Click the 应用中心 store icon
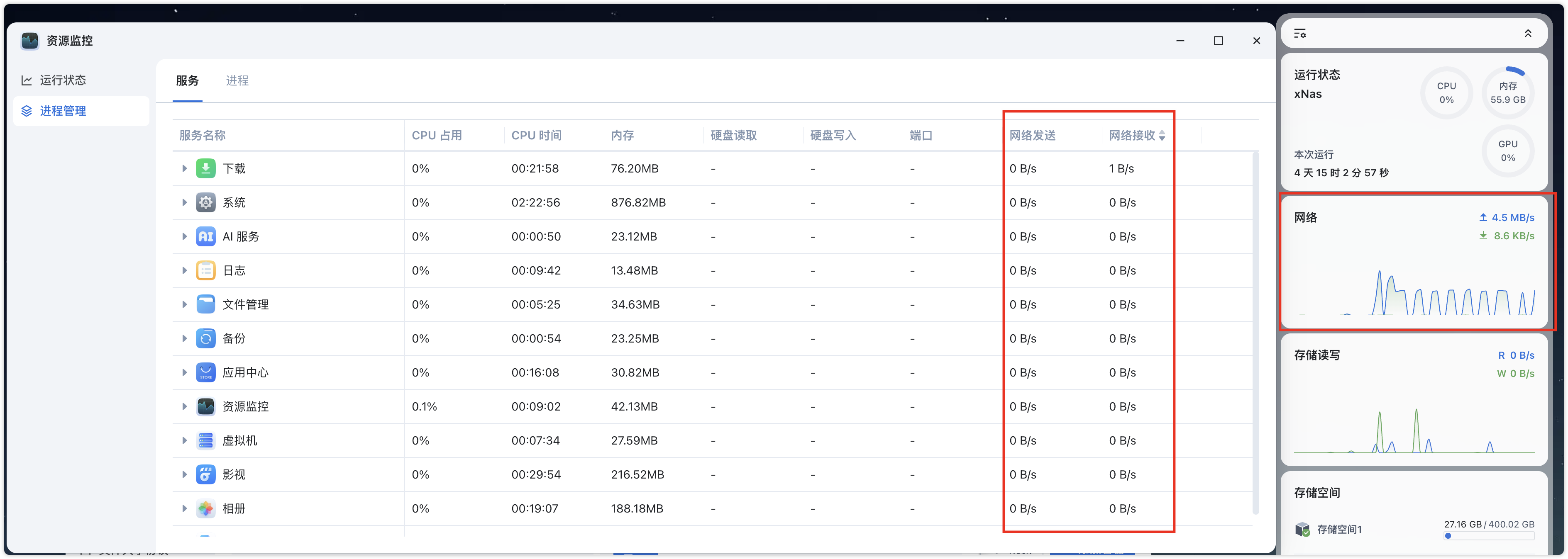 [206, 372]
